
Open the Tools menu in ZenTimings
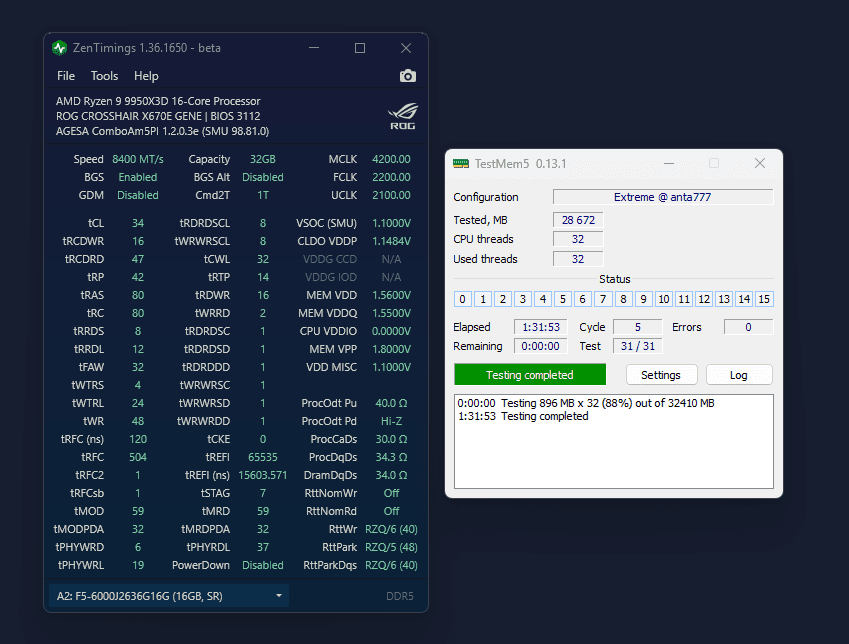point(104,76)
